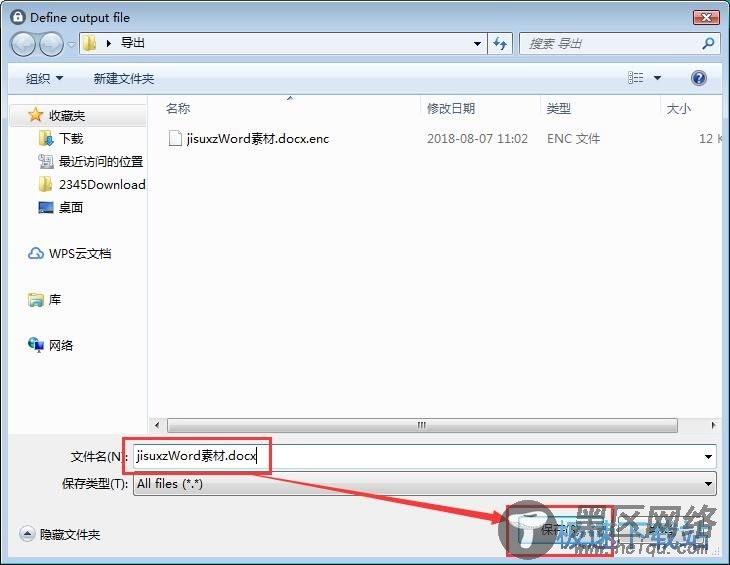Go back with the Back arrow button
The height and width of the screenshot is (565, 730).
click(x=22, y=45)
